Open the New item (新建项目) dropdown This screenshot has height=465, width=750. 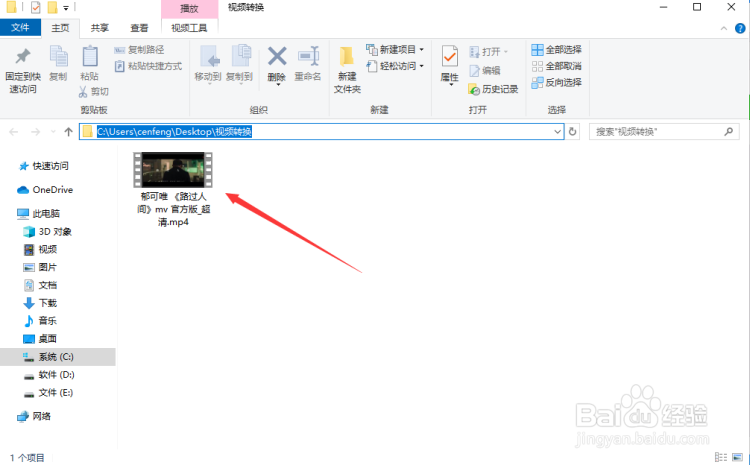click(x=395, y=50)
